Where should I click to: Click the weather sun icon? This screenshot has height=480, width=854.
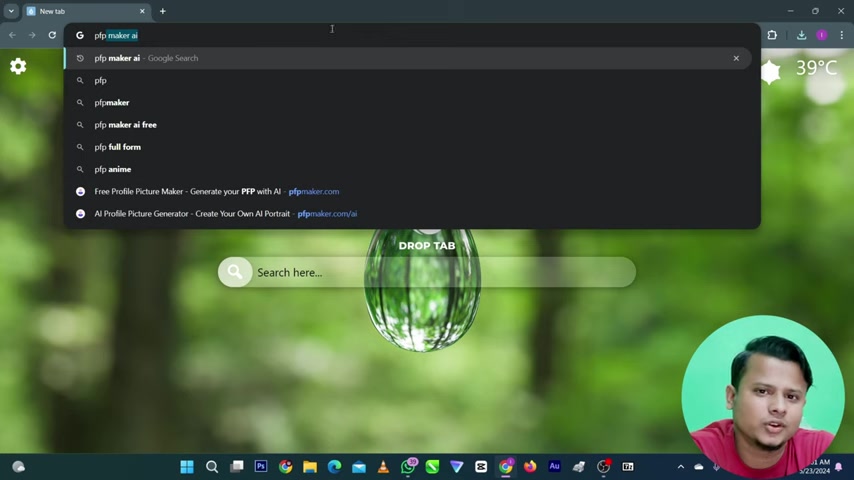(770, 71)
